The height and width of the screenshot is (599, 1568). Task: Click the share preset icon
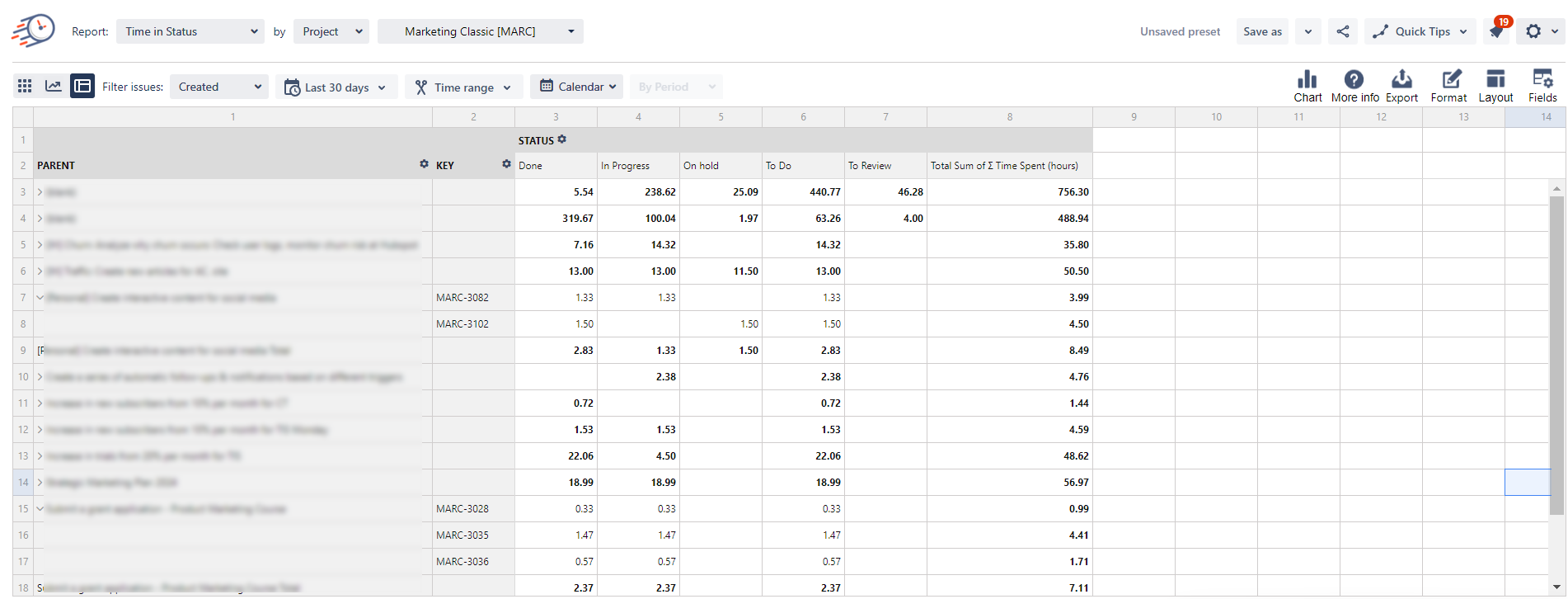click(x=1343, y=31)
